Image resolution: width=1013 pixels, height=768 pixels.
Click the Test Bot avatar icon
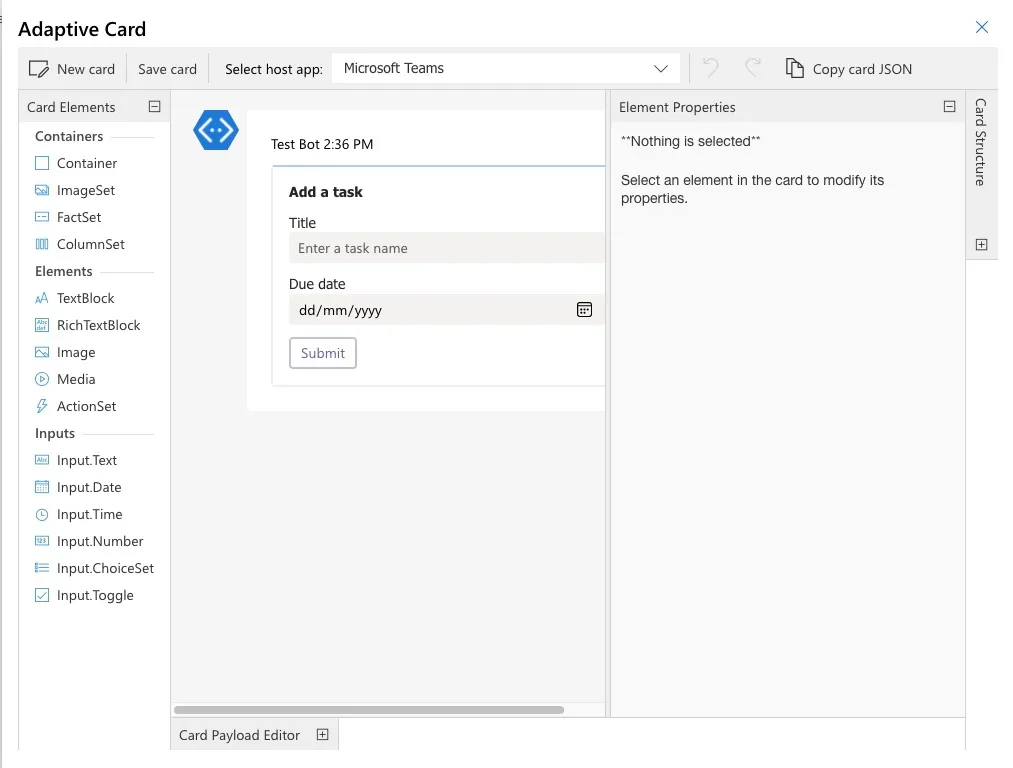216,130
